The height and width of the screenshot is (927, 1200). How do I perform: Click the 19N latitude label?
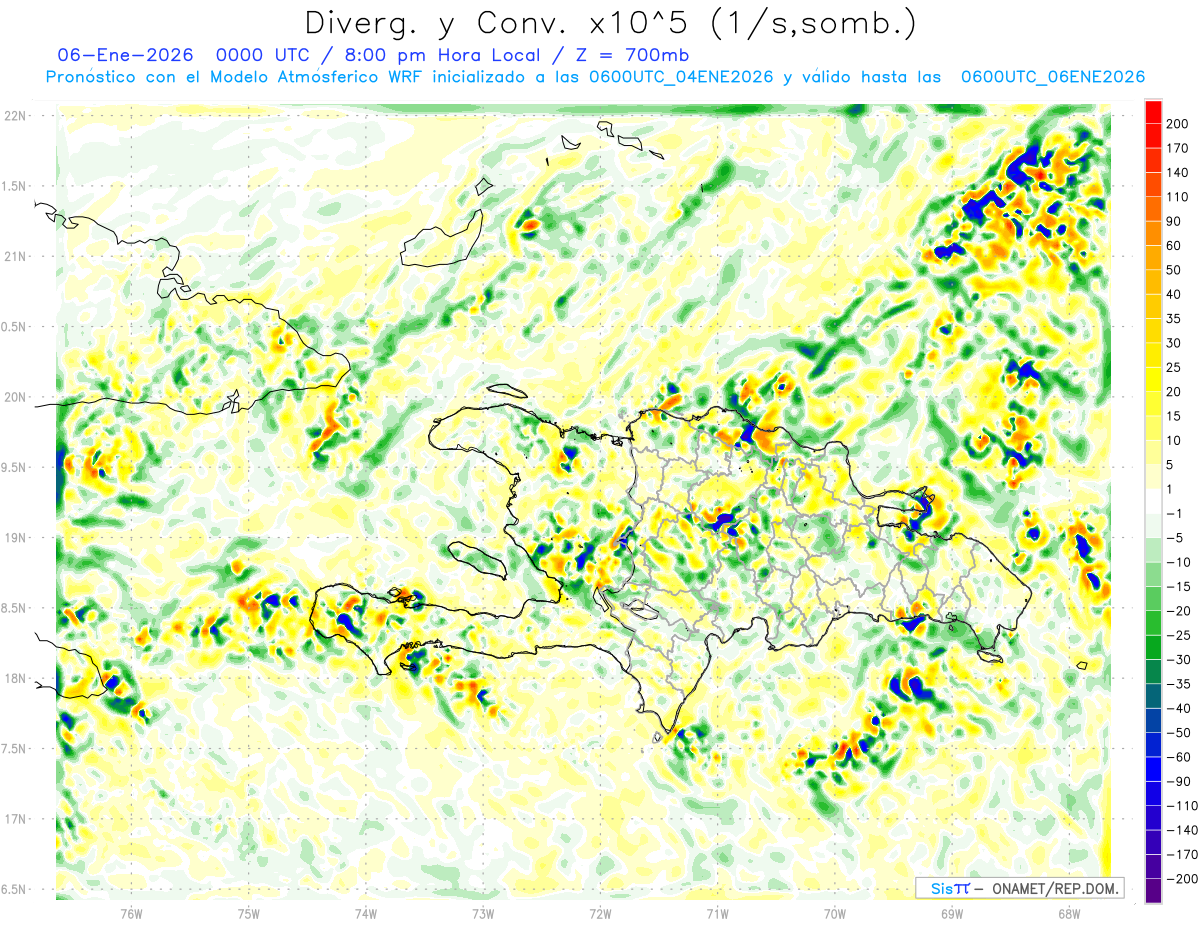click(x=15, y=537)
